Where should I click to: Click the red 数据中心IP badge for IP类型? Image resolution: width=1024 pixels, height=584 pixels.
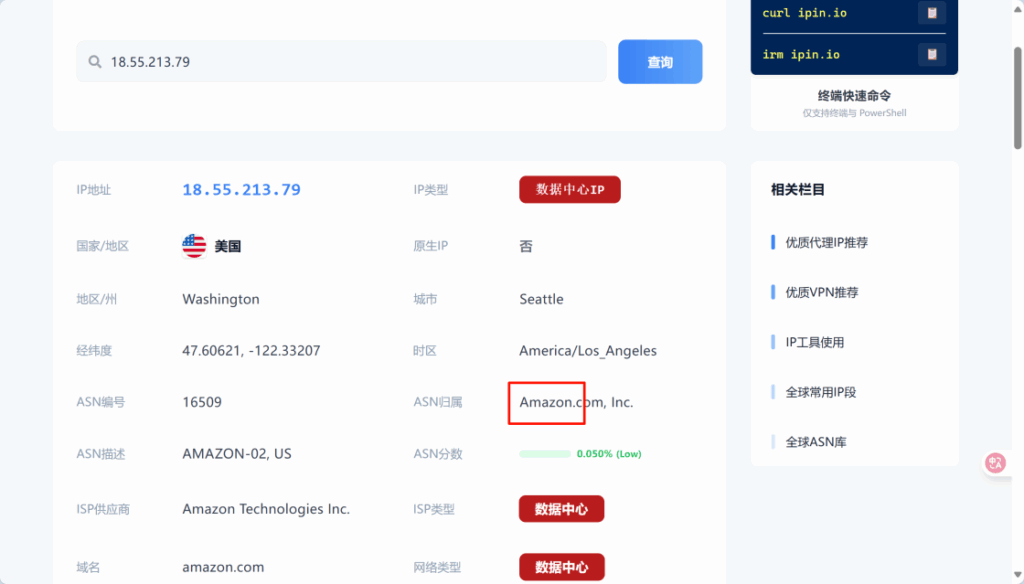569,189
